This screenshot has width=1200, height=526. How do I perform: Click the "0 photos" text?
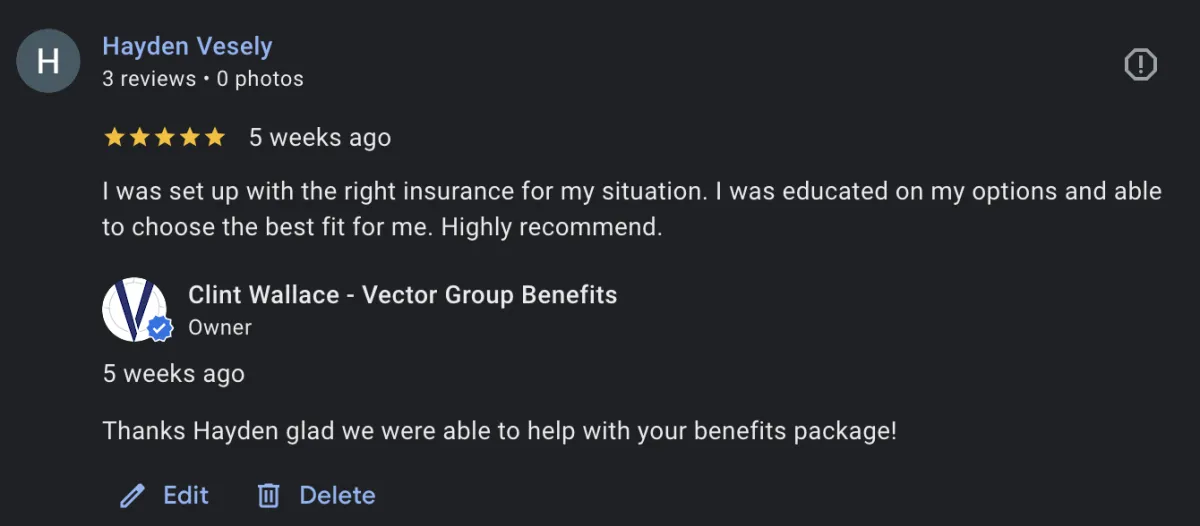(x=260, y=78)
